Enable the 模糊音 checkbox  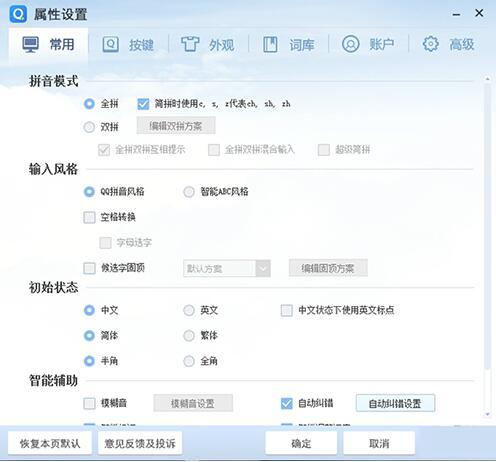tap(89, 403)
